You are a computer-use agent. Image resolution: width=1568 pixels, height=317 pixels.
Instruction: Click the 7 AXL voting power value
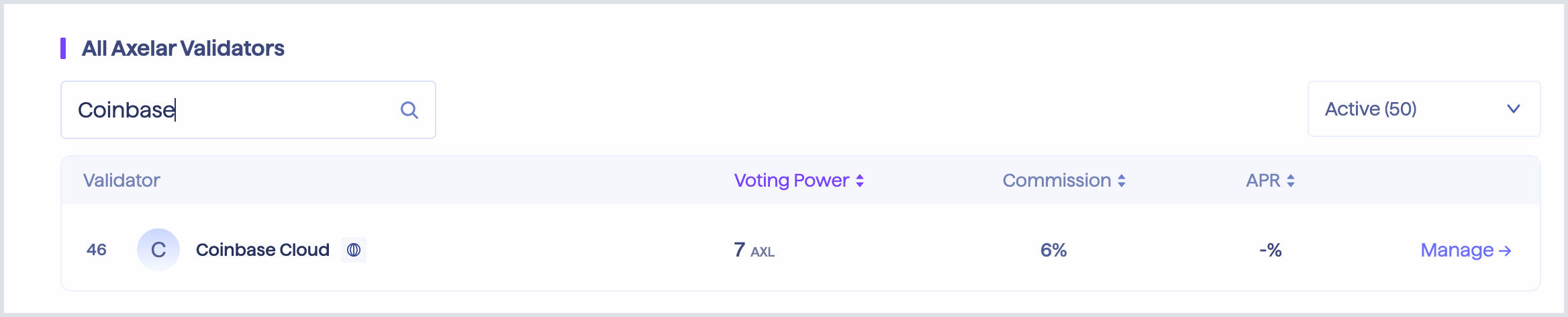(754, 250)
